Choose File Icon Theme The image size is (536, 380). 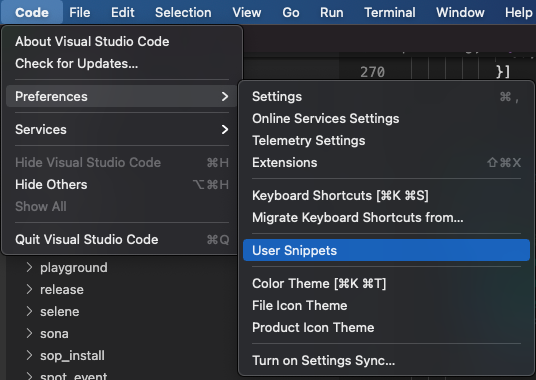(386, 306)
